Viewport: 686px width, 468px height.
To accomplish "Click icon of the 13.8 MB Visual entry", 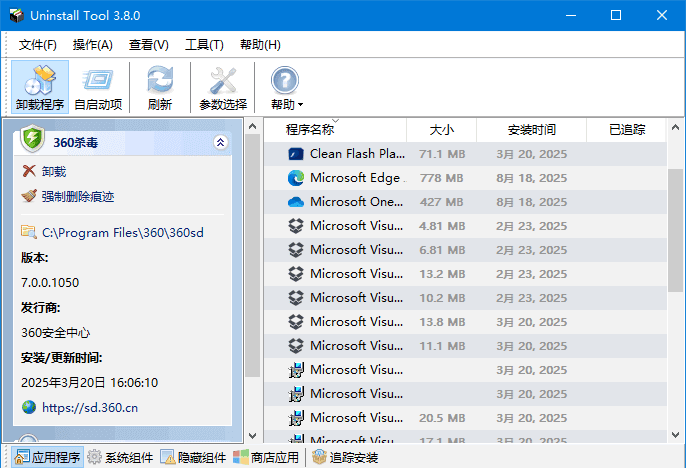I will 296,322.
